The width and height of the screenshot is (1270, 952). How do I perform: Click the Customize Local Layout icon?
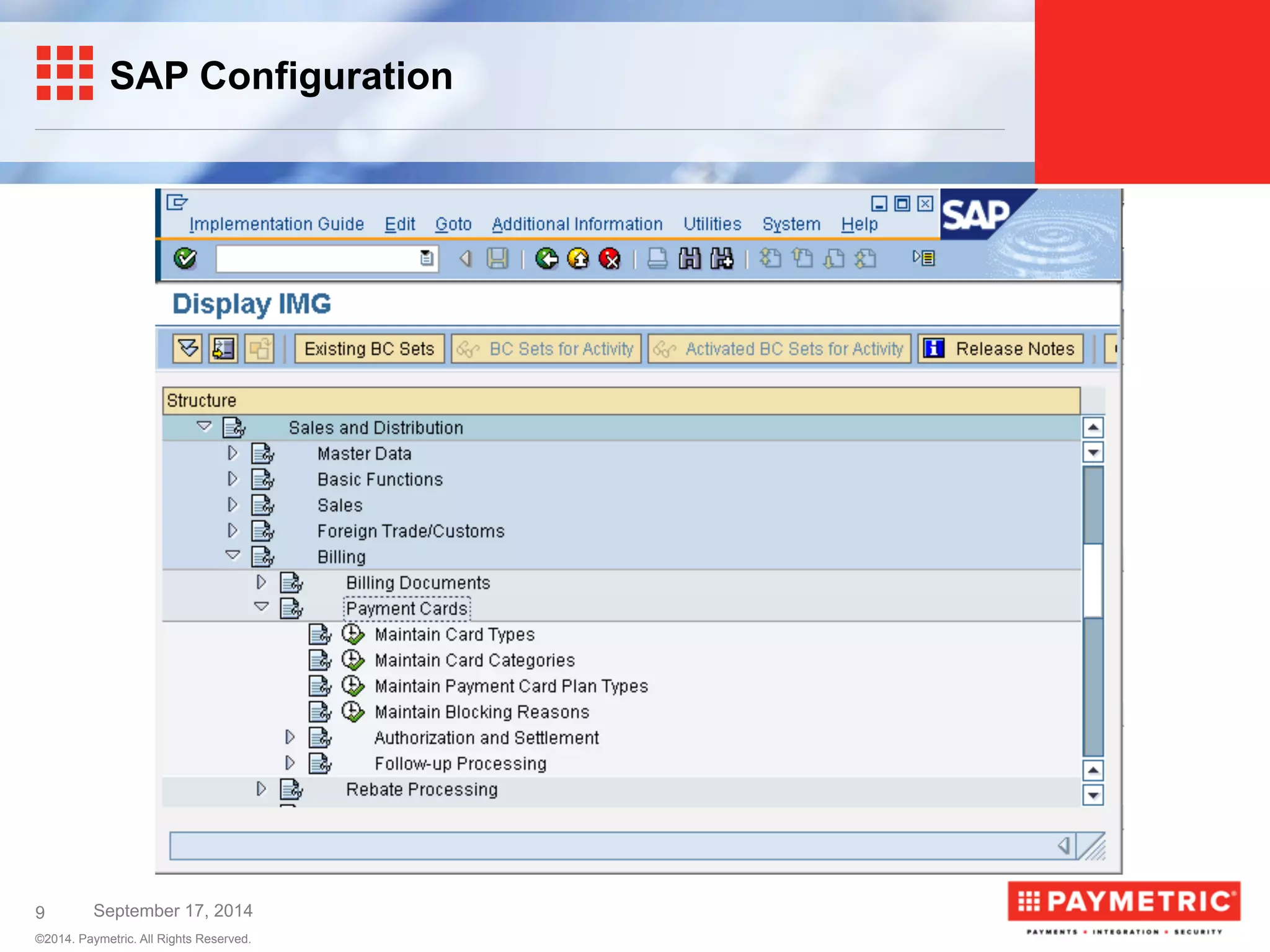[x=923, y=258]
